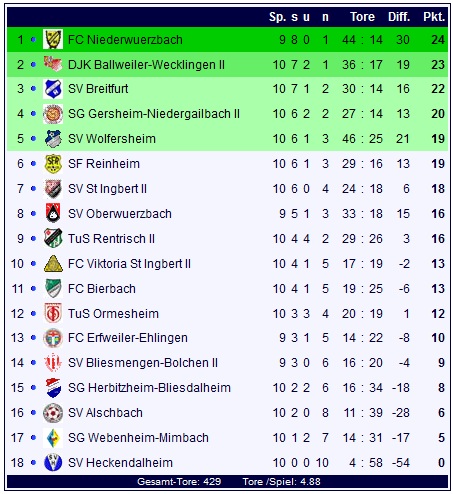Click the Diff. column header

(x=399, y=17)
